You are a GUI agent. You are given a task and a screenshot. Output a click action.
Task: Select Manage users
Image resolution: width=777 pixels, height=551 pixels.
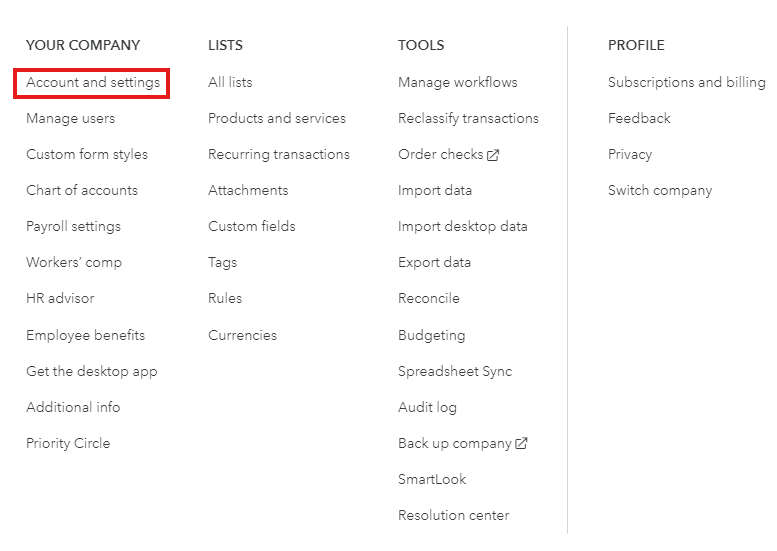[x=70, y=118]
